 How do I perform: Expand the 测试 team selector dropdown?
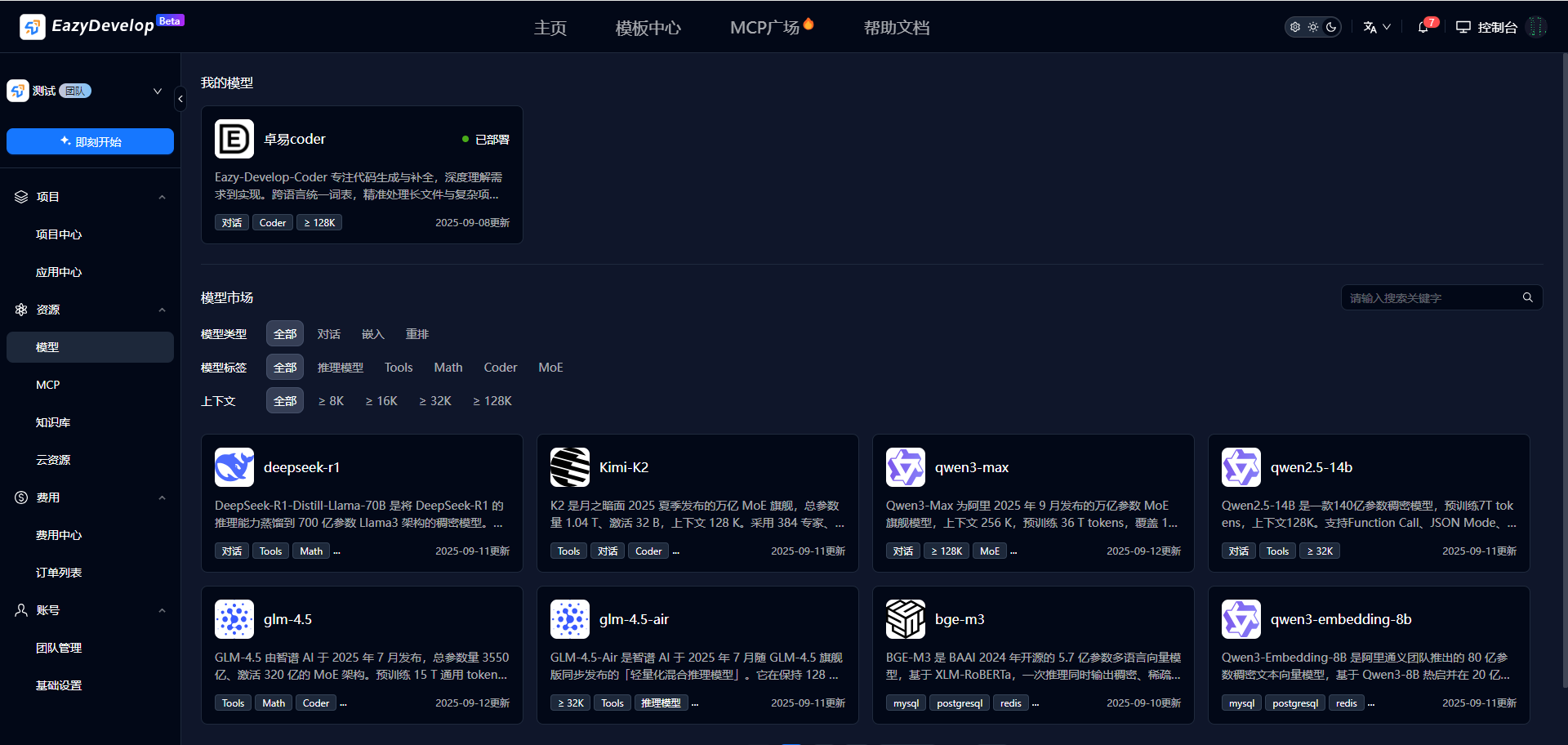[x=158, y=91]
